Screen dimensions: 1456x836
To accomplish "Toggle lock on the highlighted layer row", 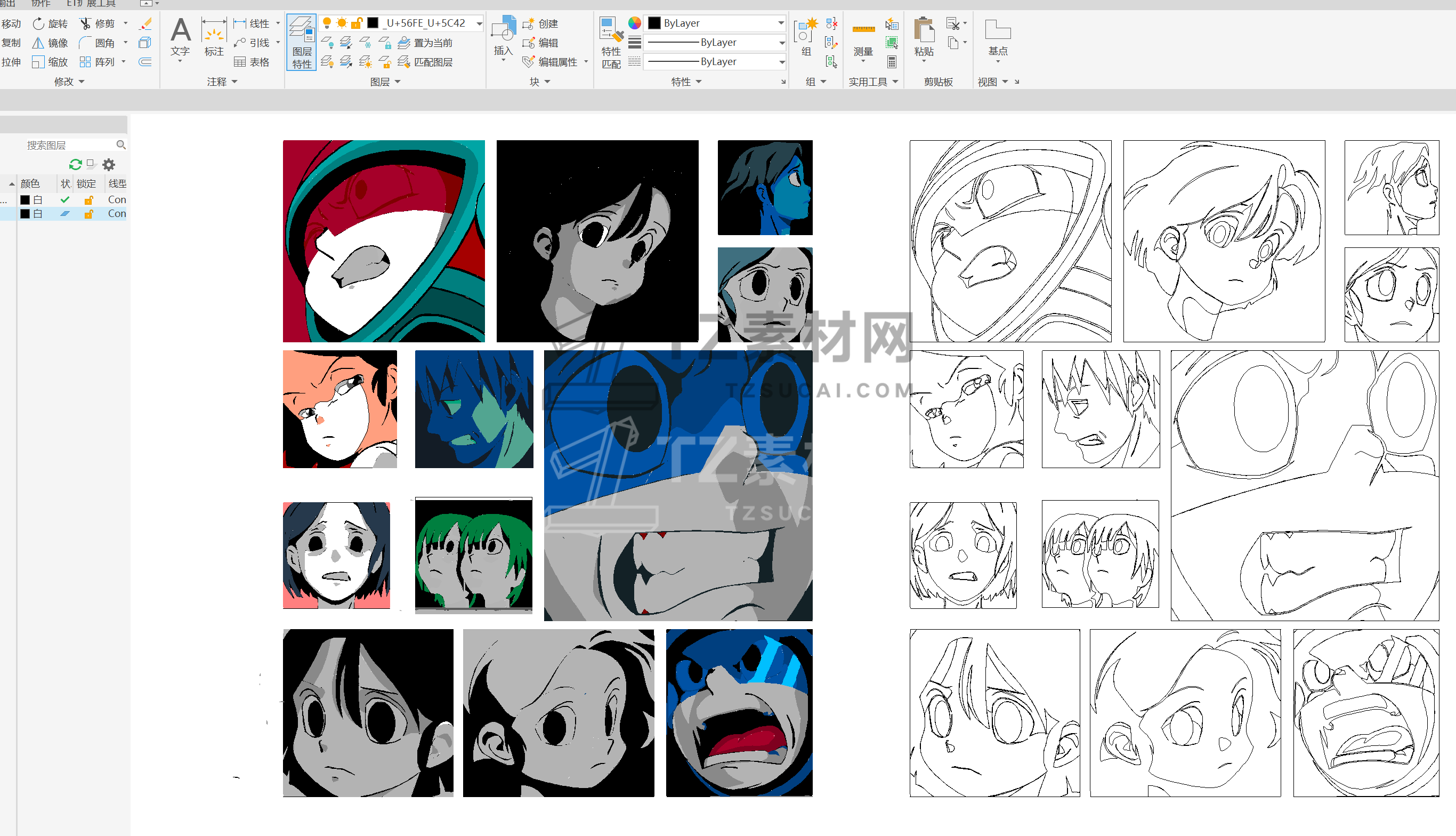I will click(88, 214).
